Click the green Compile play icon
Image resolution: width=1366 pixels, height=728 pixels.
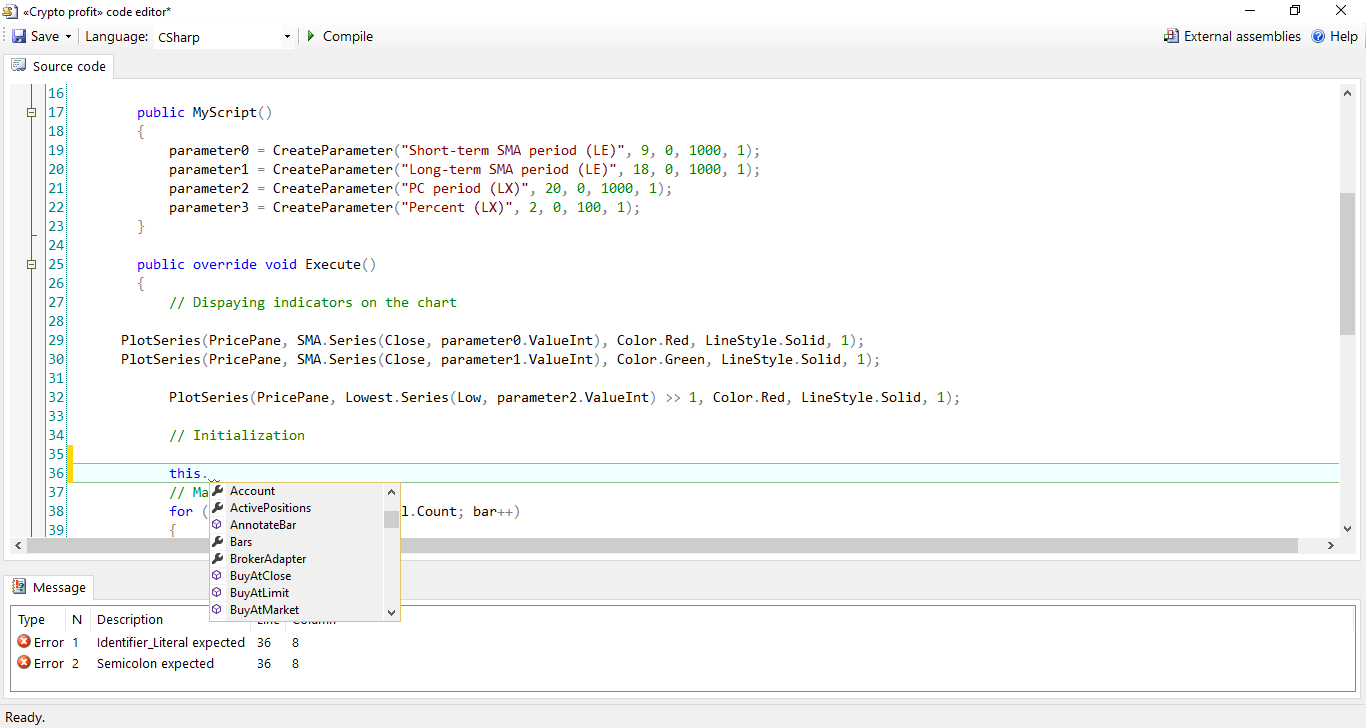(x=311, y=36)
